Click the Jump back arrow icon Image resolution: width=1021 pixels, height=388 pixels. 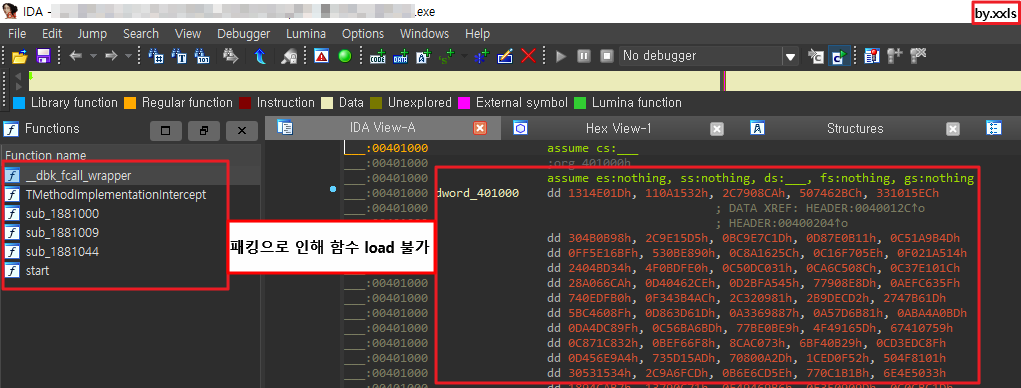click(75, 56)
